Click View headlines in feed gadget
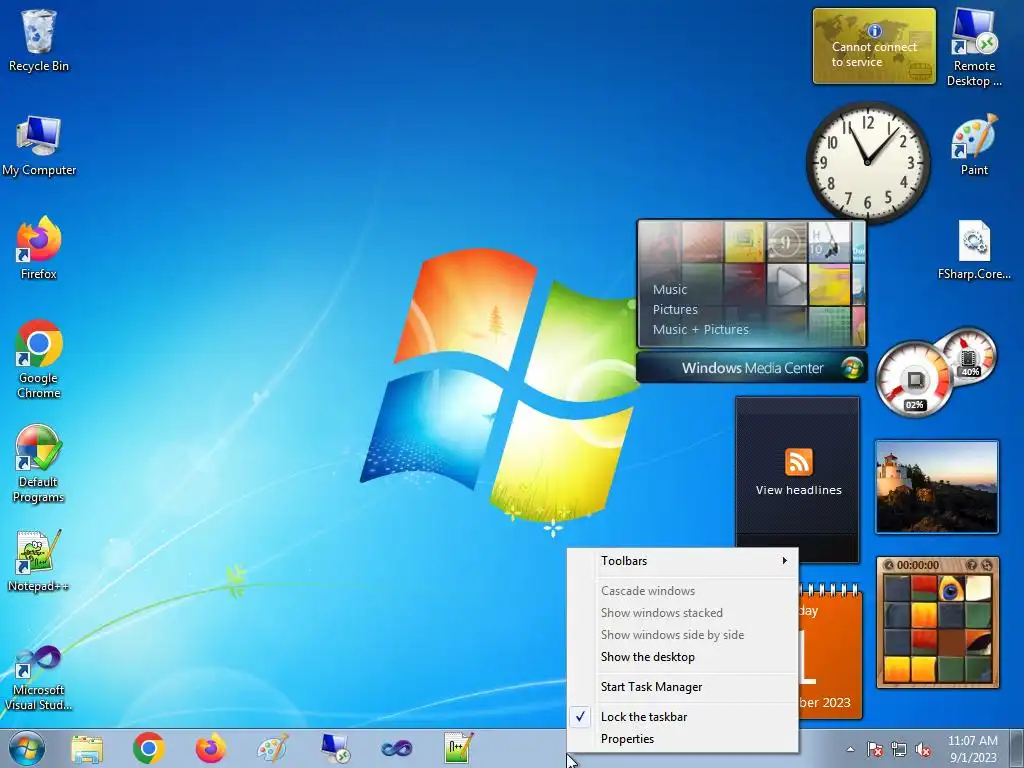 [x=798, y=490]
